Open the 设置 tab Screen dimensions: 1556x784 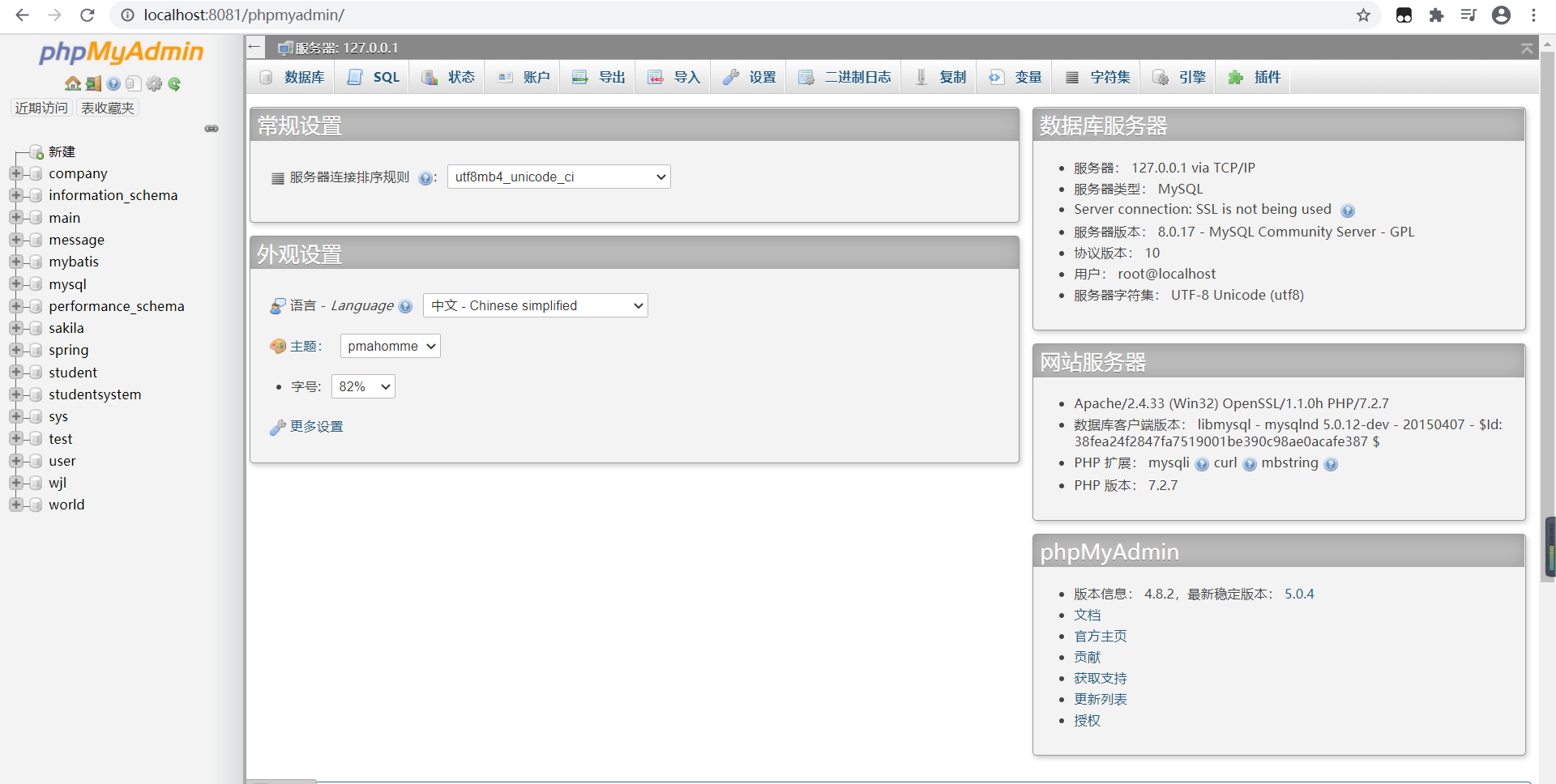[749, 77]
